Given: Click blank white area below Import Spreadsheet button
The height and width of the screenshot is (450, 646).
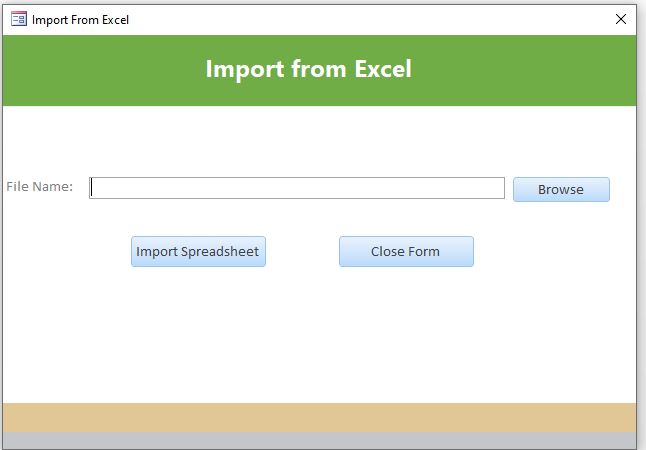Looking at the screenshot, I should [x=198, y=330].
